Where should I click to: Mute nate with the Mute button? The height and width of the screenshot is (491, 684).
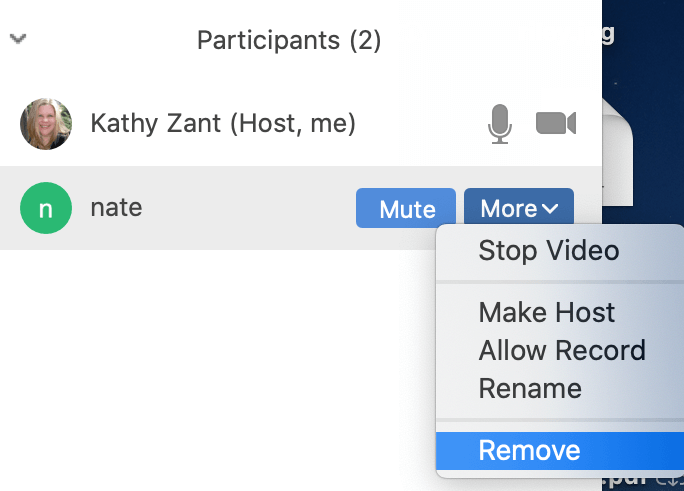(406, 209)
